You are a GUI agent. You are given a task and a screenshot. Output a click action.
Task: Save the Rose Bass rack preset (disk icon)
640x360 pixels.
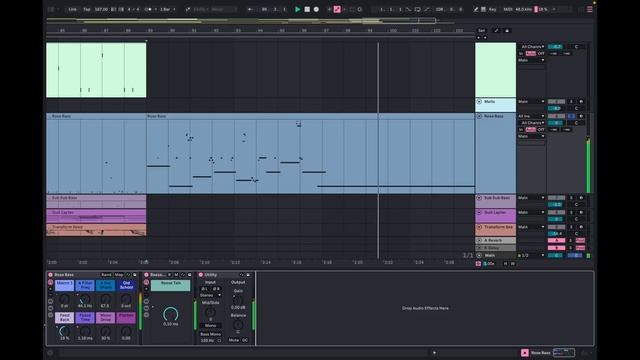[135, 275]
